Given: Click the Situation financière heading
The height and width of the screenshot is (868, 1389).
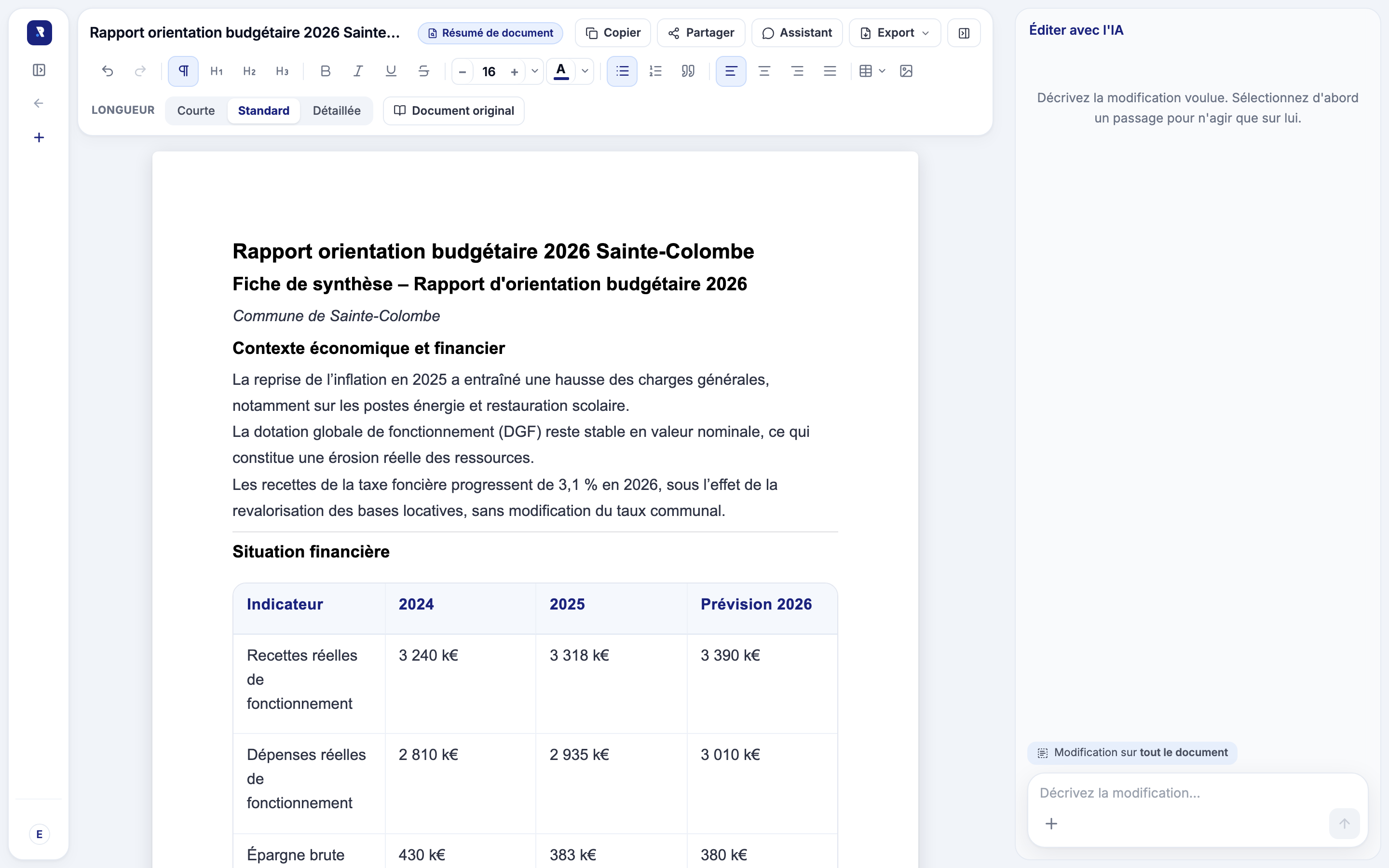Looking at the screenshot, I should coord(311,551).
